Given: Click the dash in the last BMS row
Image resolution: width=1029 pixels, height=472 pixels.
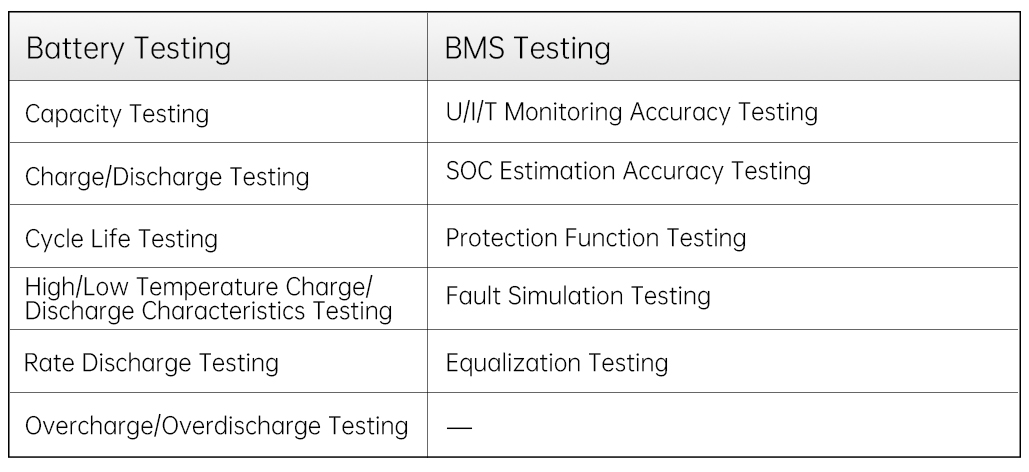Looking at the screenshot, I should (x=459, y=427).
